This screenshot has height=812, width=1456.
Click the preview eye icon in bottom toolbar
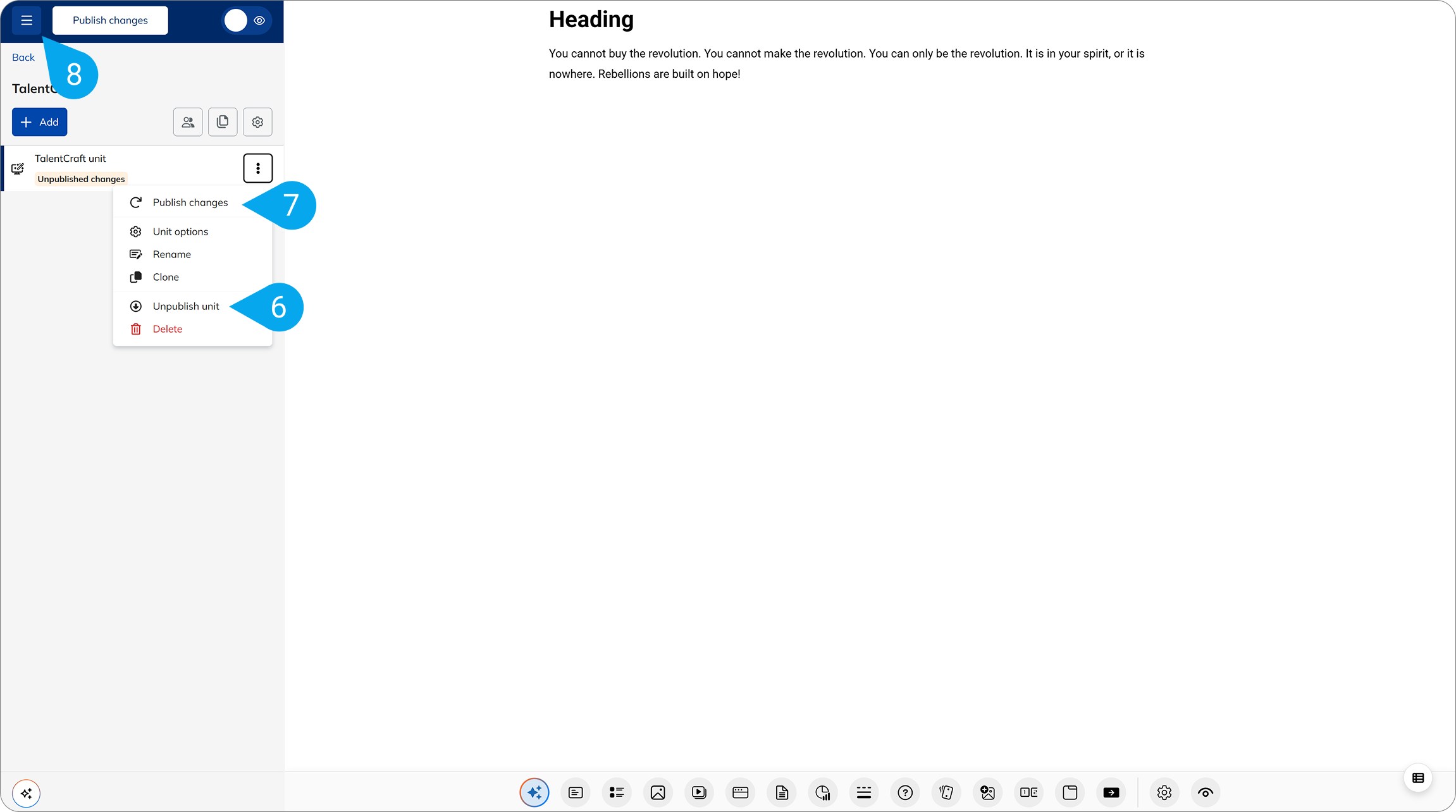(x=1206, y=792)
